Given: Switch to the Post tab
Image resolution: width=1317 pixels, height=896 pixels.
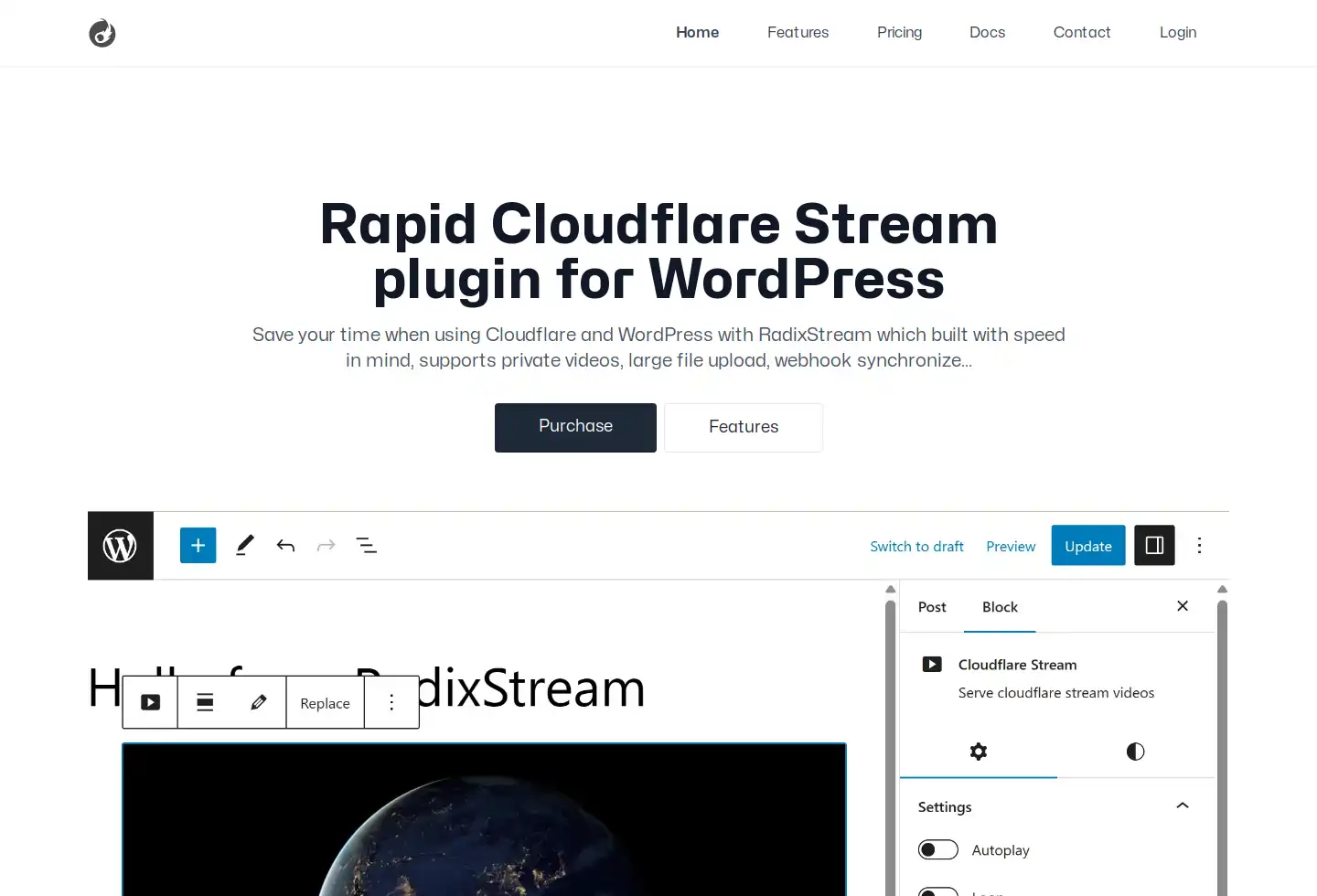Looking at the screenshot, I should pos(932,607).
